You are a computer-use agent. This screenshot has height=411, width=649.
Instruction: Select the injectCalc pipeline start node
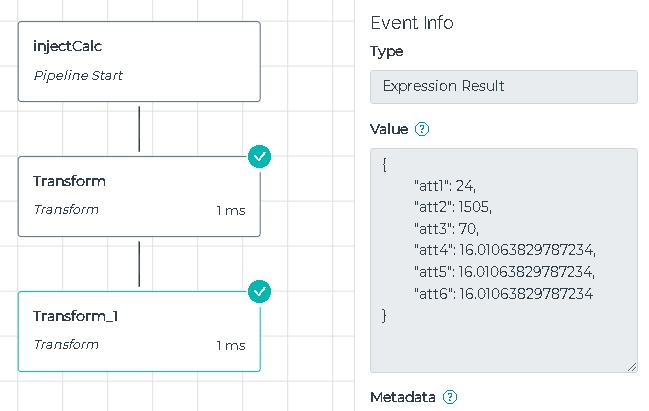click(x=139, y=62)
